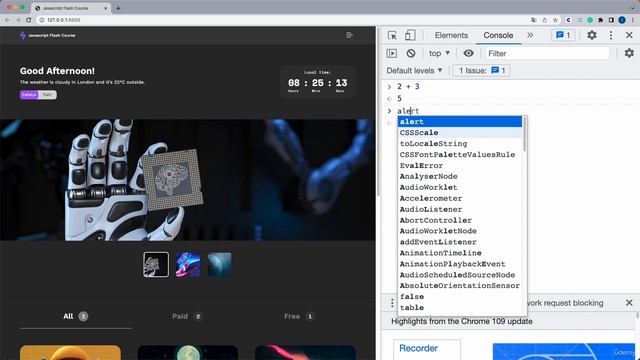Click the Javascript Flash Course logo
640x360 pixels.
48,36
